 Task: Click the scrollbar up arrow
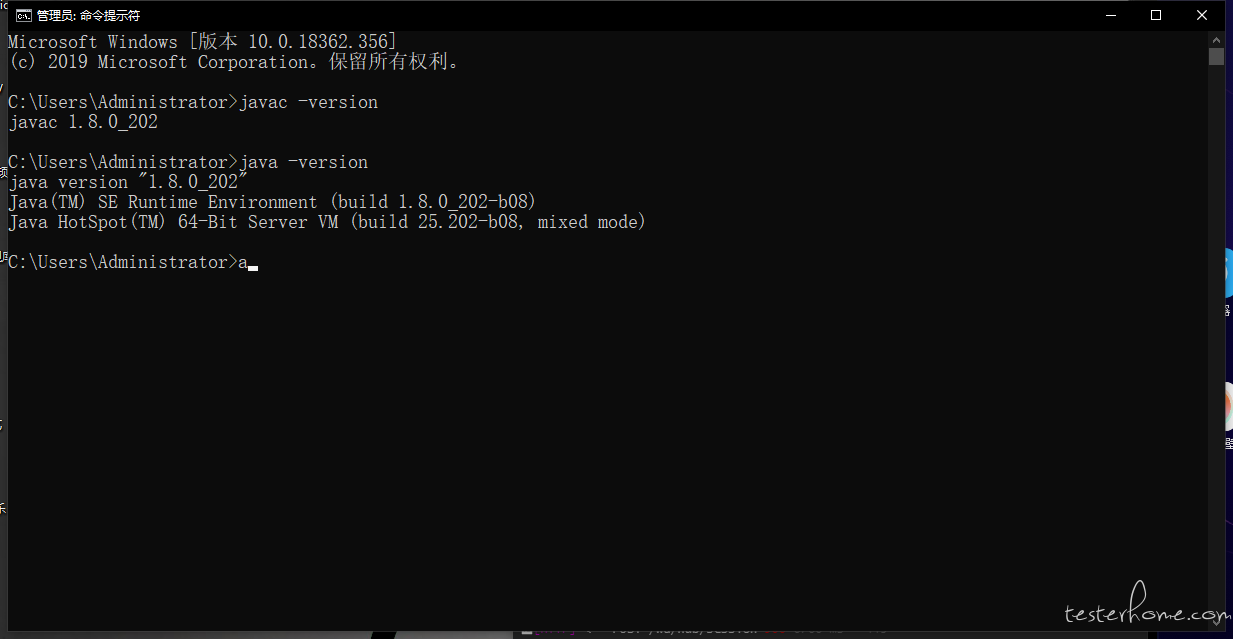pyautogui.click(x=1216, y=38)
